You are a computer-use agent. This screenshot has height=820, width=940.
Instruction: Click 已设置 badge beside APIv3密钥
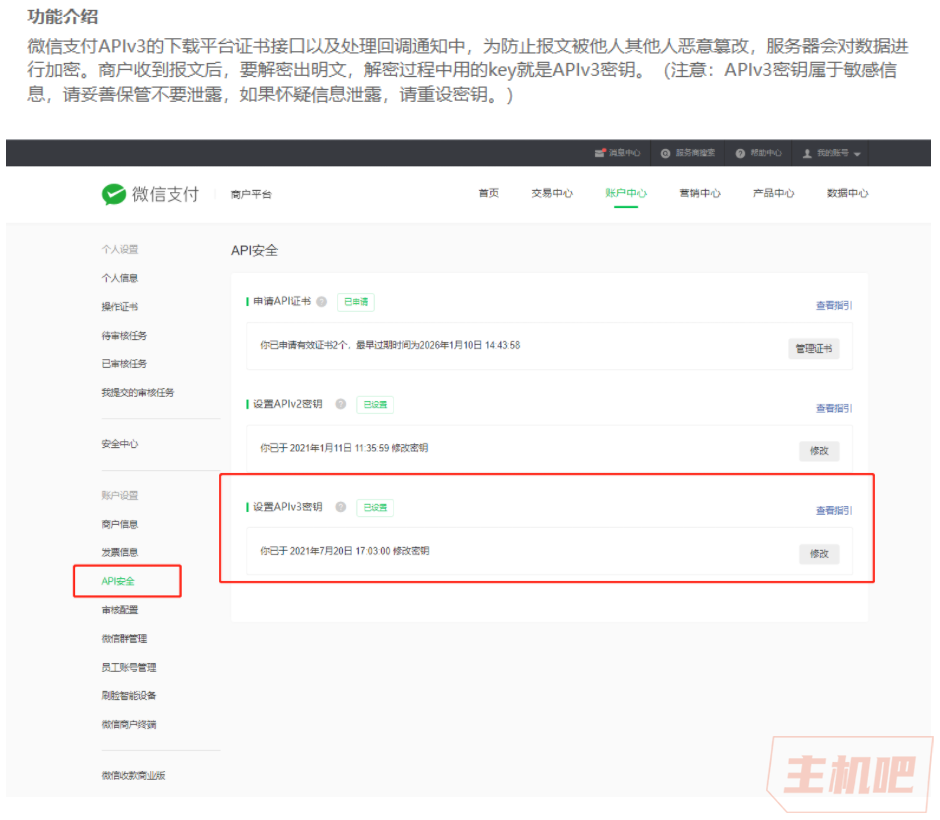(375, 508)
